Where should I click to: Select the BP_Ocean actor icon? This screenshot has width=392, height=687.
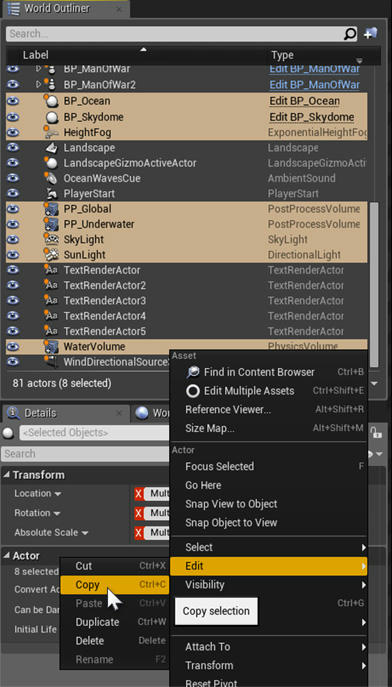click(51, 101)
